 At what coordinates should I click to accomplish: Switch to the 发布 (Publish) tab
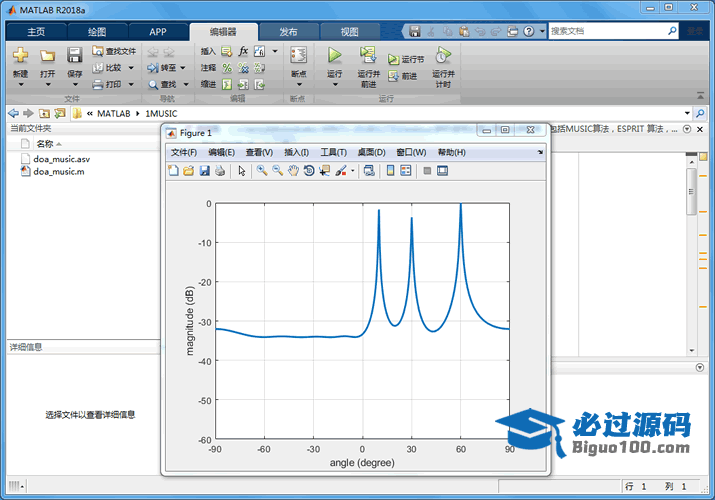click(288, 31)
